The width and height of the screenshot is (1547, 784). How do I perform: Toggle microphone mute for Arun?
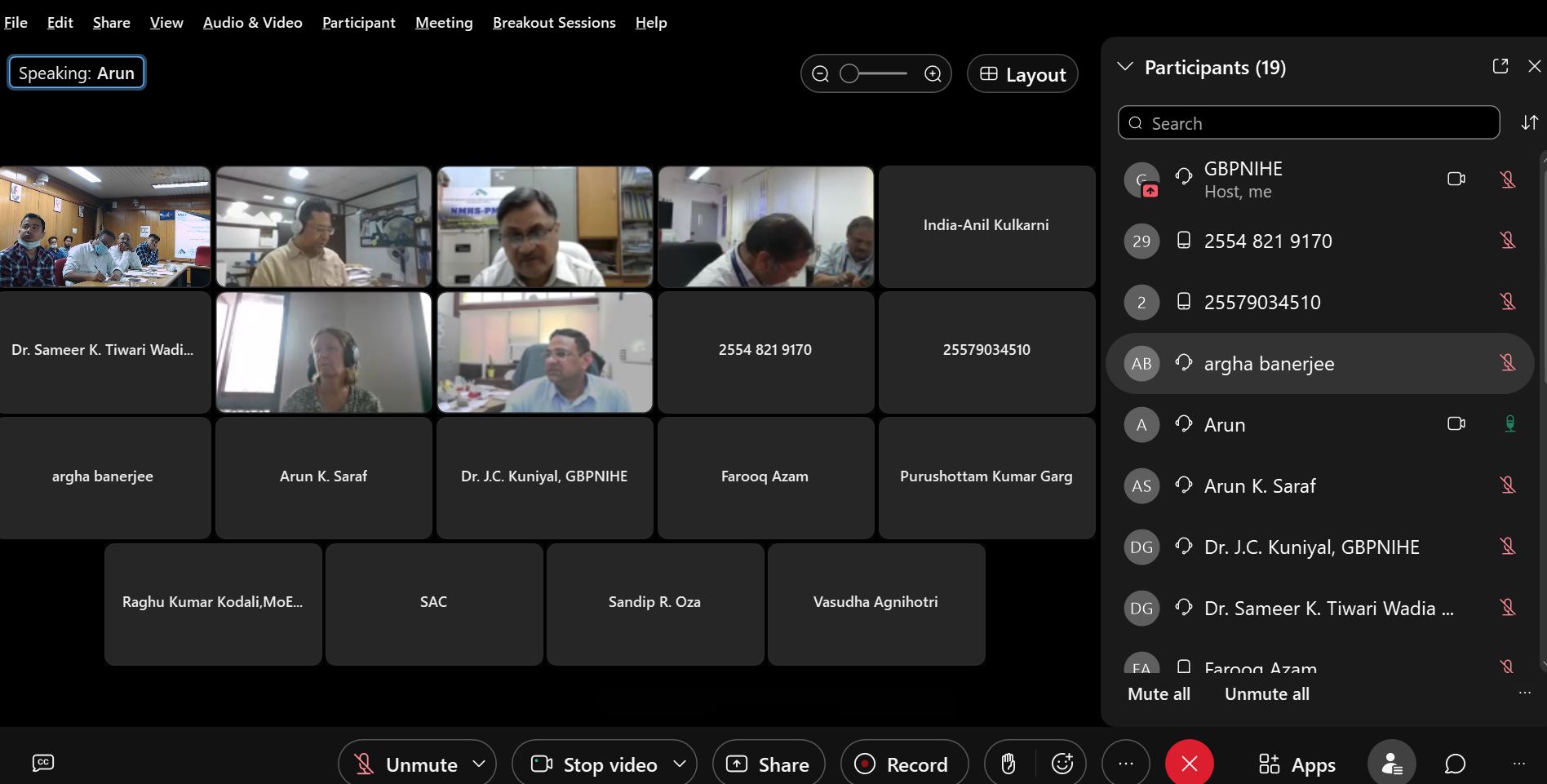[x=1509, y=424]
